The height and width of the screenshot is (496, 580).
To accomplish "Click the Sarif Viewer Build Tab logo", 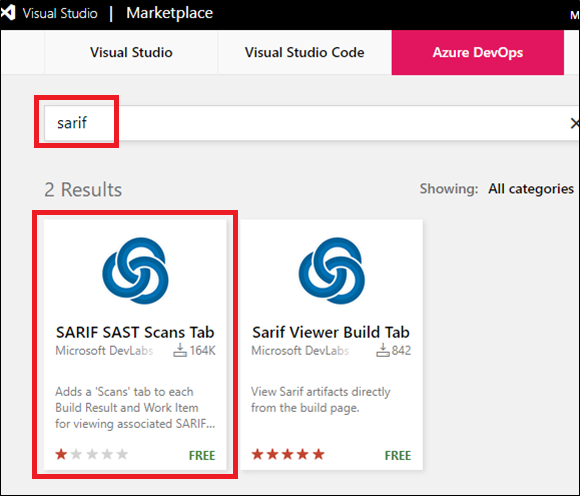I will [331, 271].
